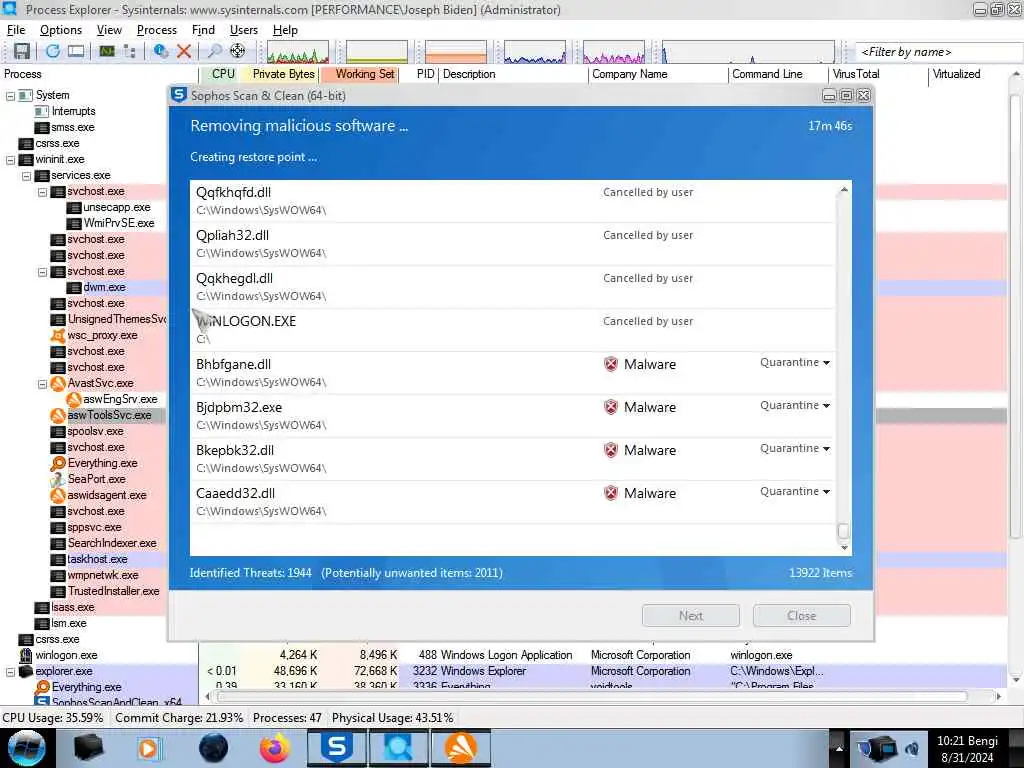
Task: Select the SearchIndexer.exe process row
Action: tap(112, 543)
